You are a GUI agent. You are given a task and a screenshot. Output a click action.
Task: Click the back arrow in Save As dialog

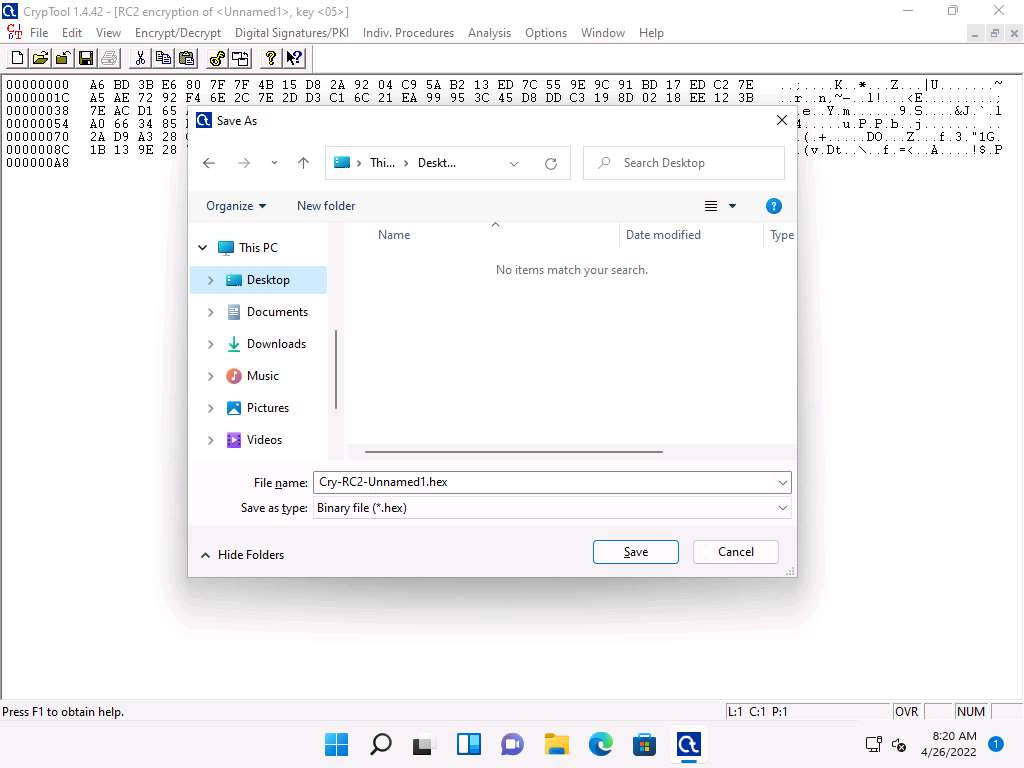[209, 163]
